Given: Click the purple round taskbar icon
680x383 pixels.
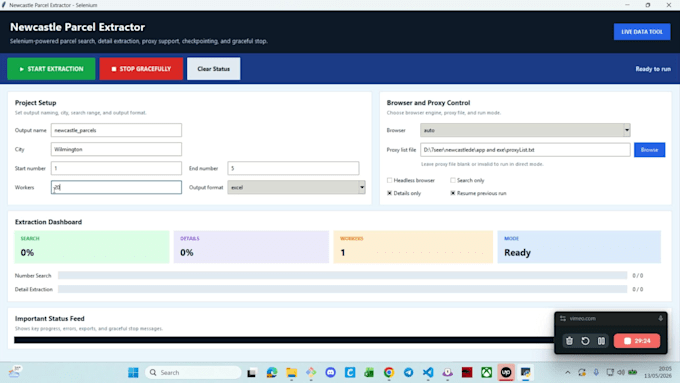Looking at the screenshot, I should [448, 373].
